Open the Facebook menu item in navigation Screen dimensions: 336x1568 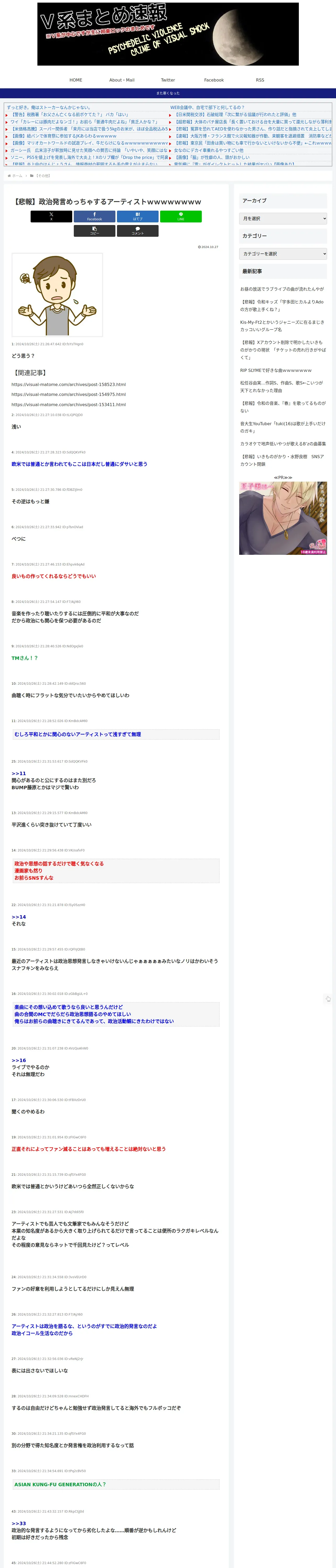click(x=214, y=80)
